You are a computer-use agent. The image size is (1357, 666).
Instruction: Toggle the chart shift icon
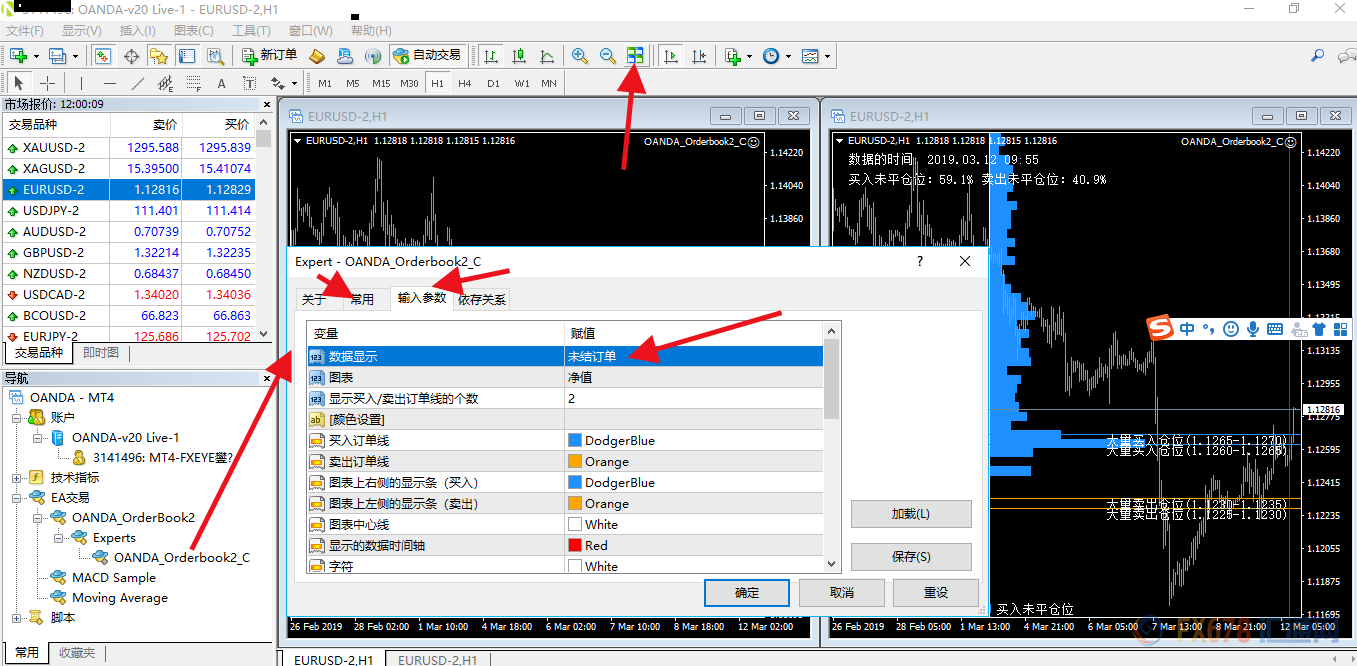tap(699, 56)
